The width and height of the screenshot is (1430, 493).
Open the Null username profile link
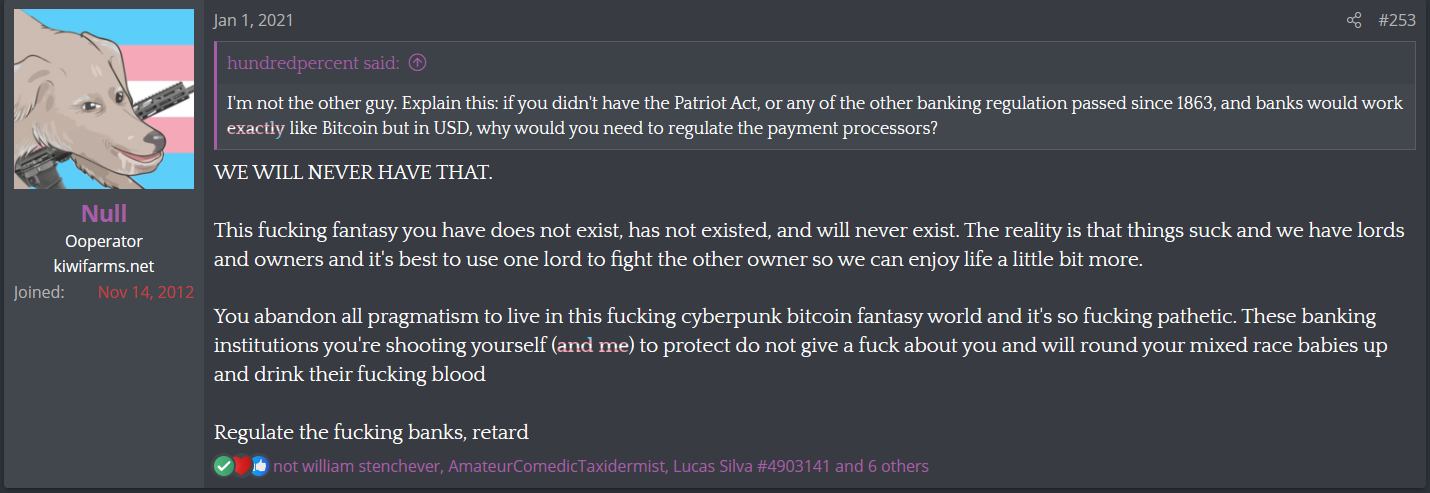point(104,214)
